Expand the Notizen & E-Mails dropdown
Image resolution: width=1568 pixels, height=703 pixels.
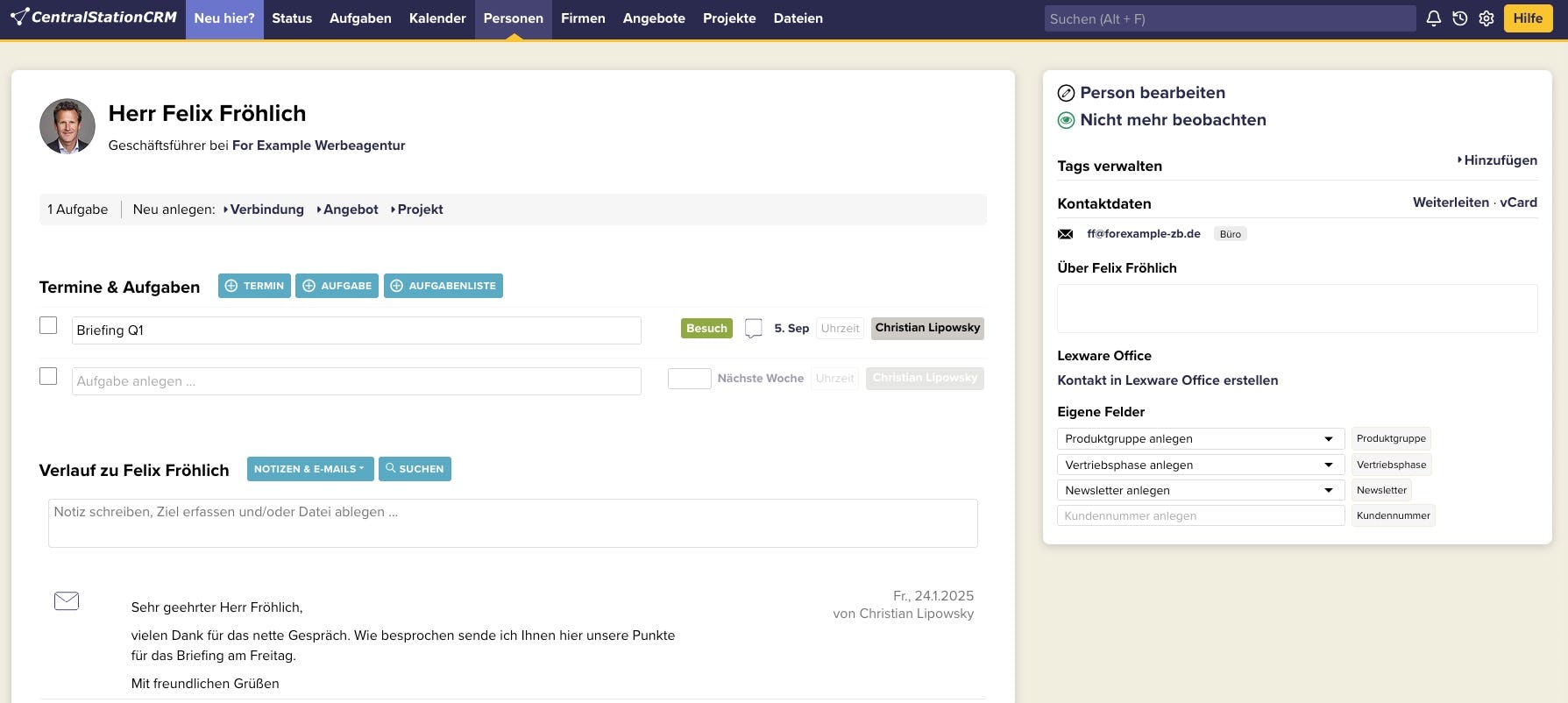point(310,469)
